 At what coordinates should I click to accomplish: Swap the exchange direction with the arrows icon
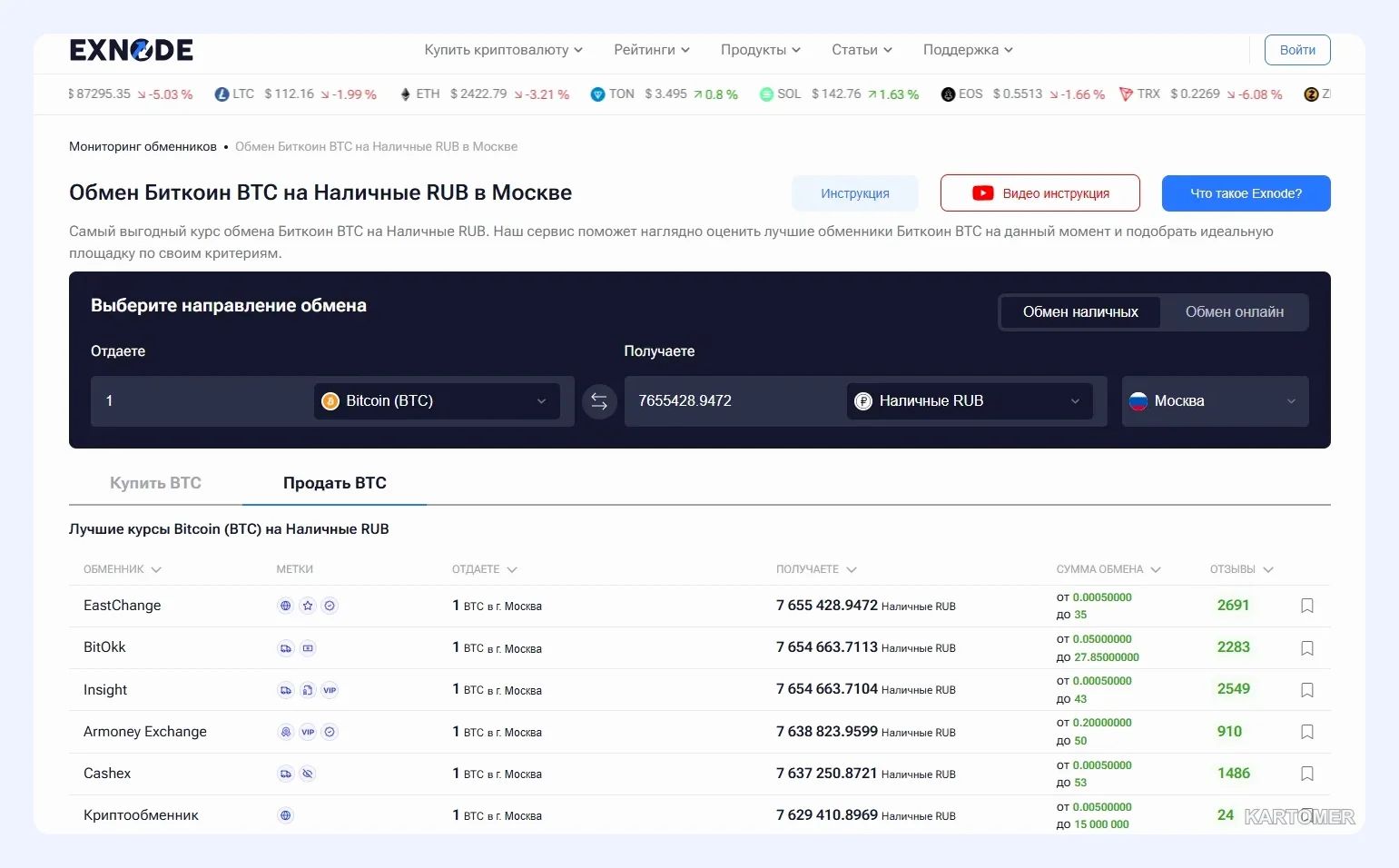(x=599, y=401)
